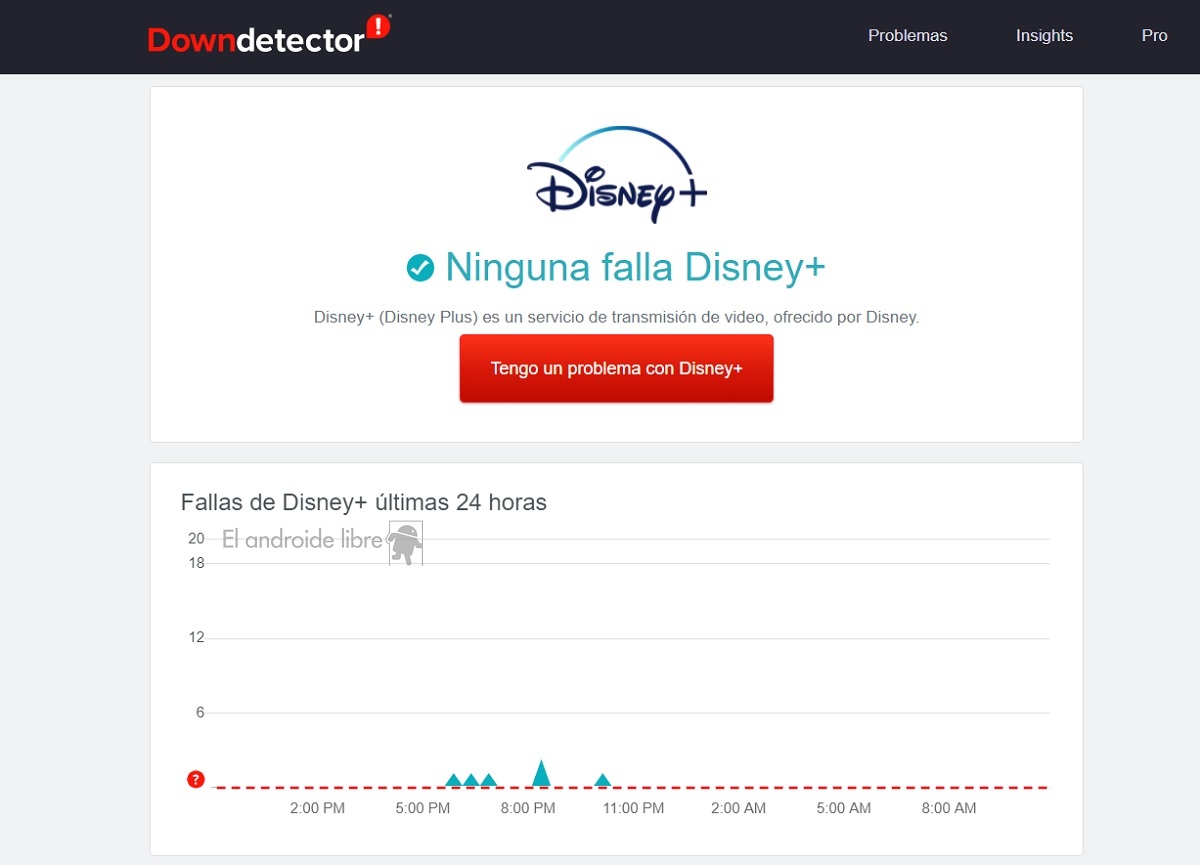Image resolution: width=1200 pixels, height=865 pixels.
Task: Click the 8:00 PM axis label
Action: tap(528, 808)
